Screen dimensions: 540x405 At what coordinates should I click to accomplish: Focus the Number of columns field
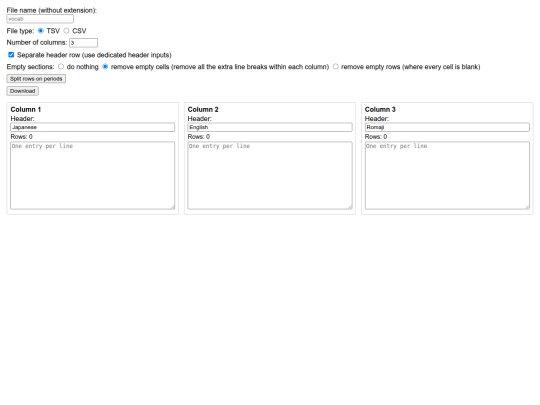point(83,43)
